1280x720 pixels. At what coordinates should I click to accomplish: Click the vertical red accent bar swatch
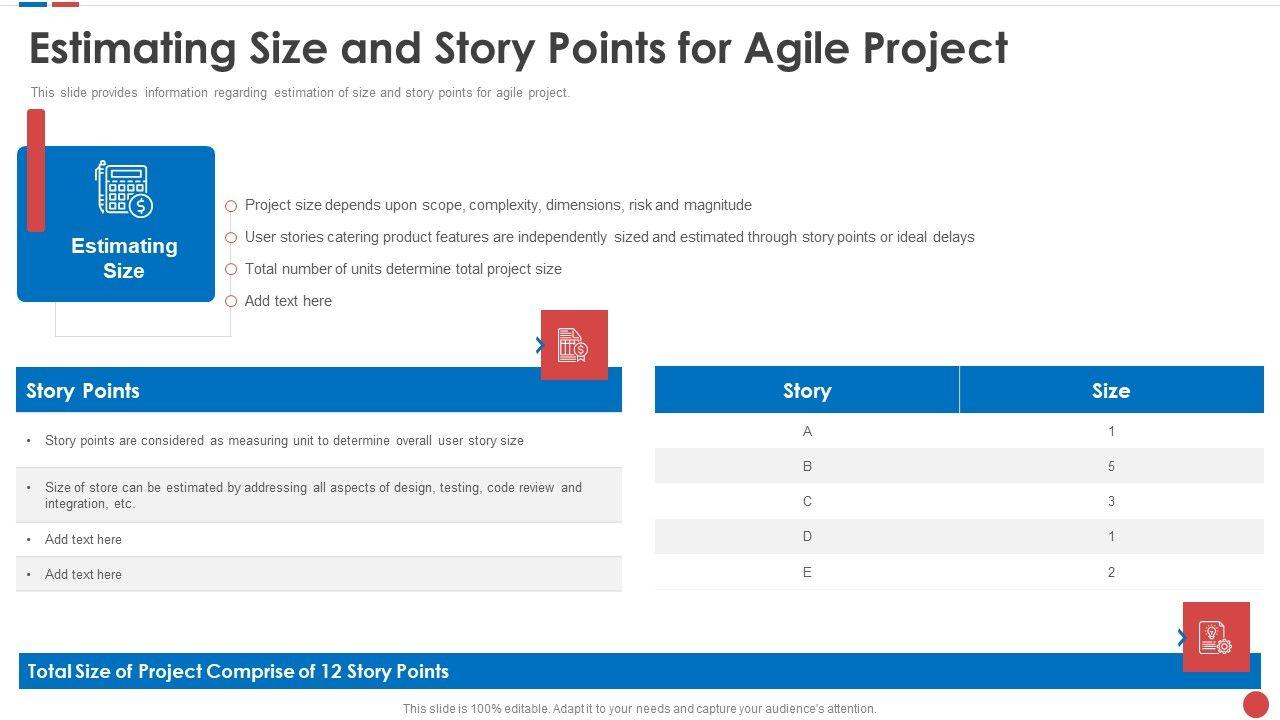(x=36, y=170)
